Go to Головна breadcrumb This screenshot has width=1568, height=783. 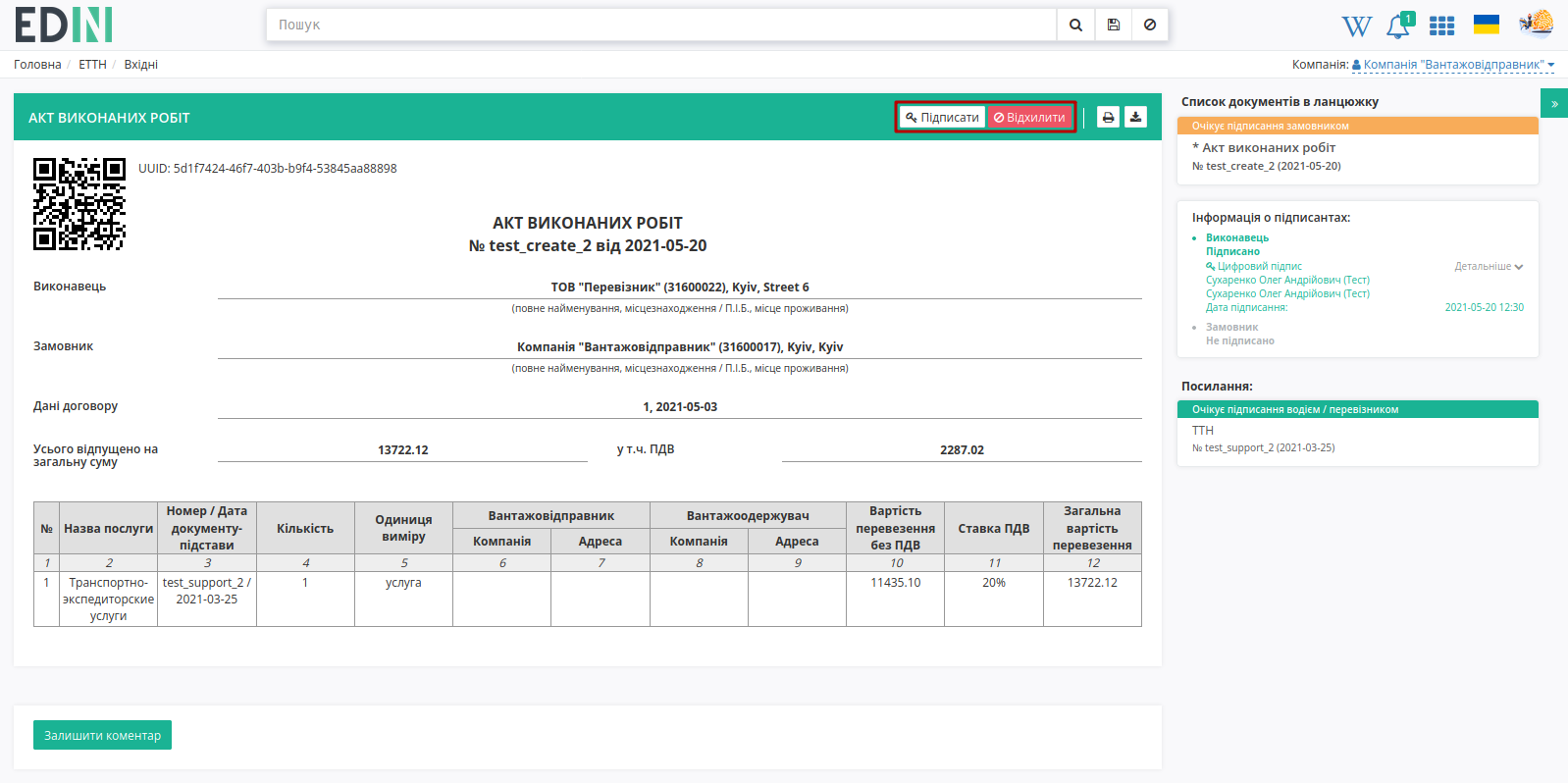click(37, 65)
